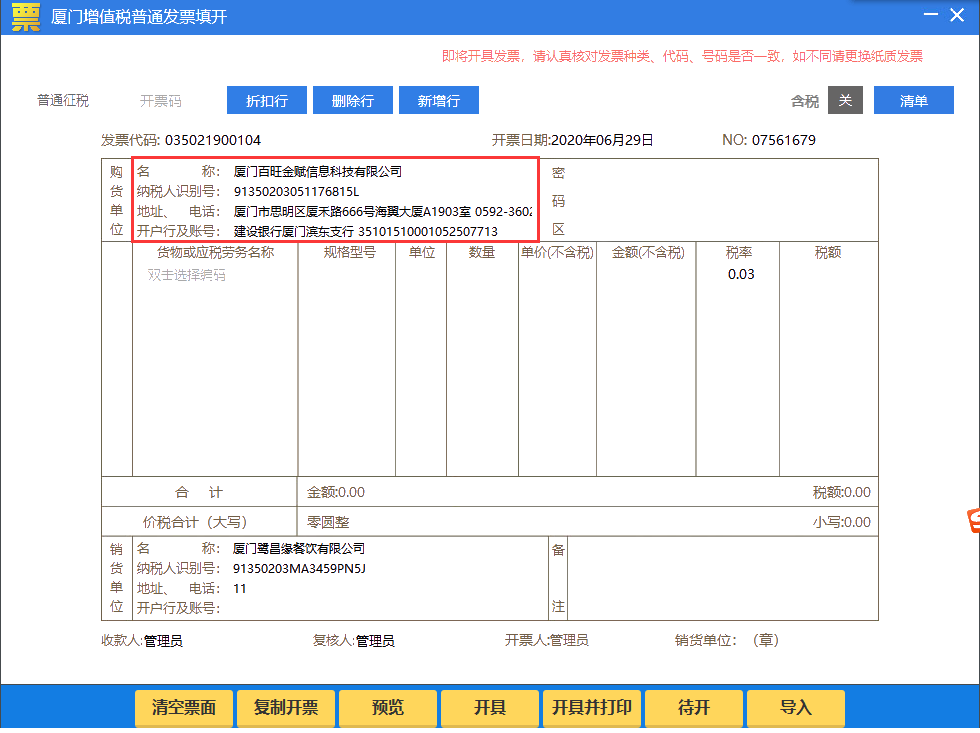
Task: Click 开具并打印 to issue and print
Action: click(591, 707)
